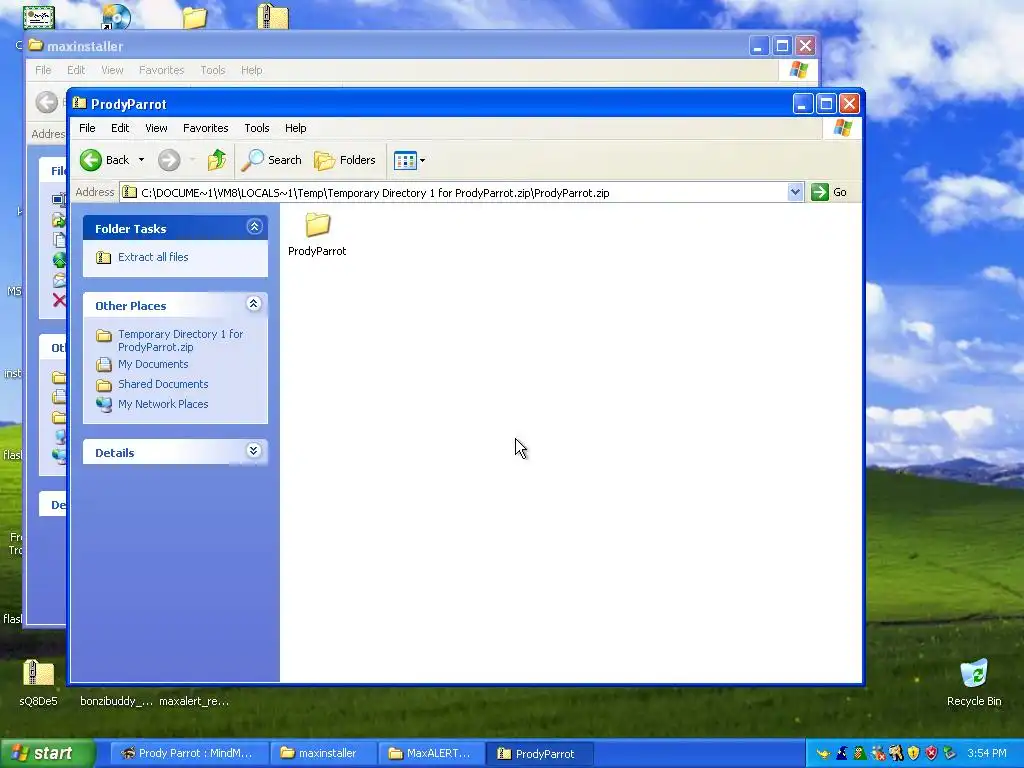Click the Temporary Directory folder icon
This screenshot has width=1024, height=768.
[104, 335]
